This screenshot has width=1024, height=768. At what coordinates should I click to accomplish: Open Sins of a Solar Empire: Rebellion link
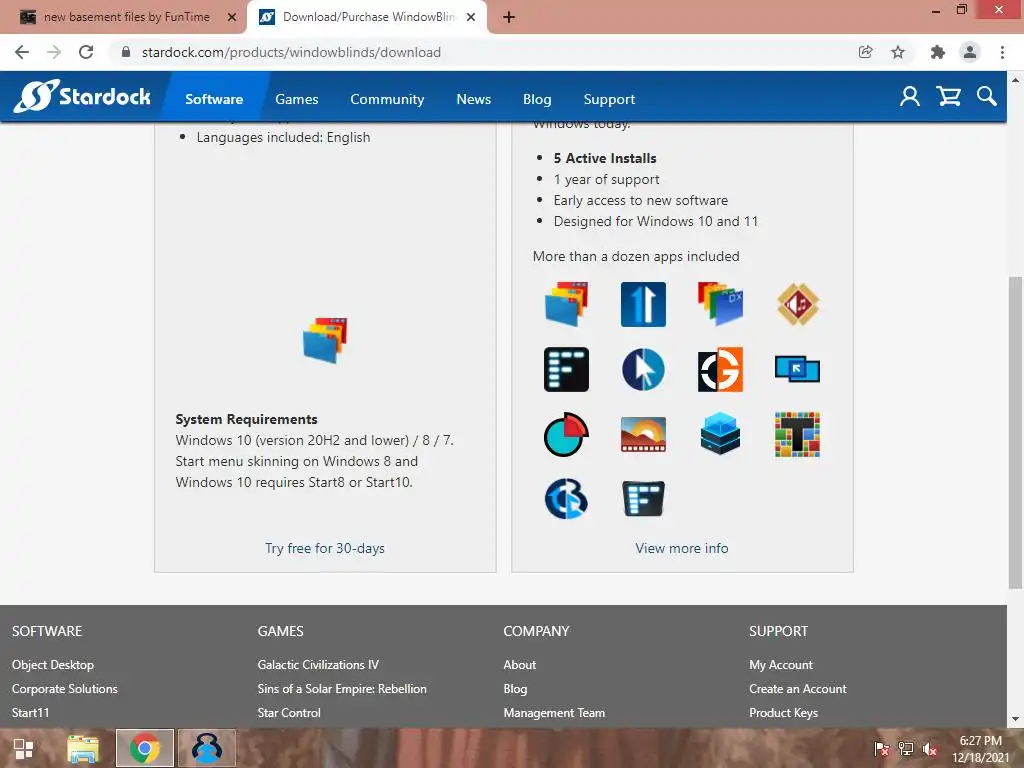342,689
